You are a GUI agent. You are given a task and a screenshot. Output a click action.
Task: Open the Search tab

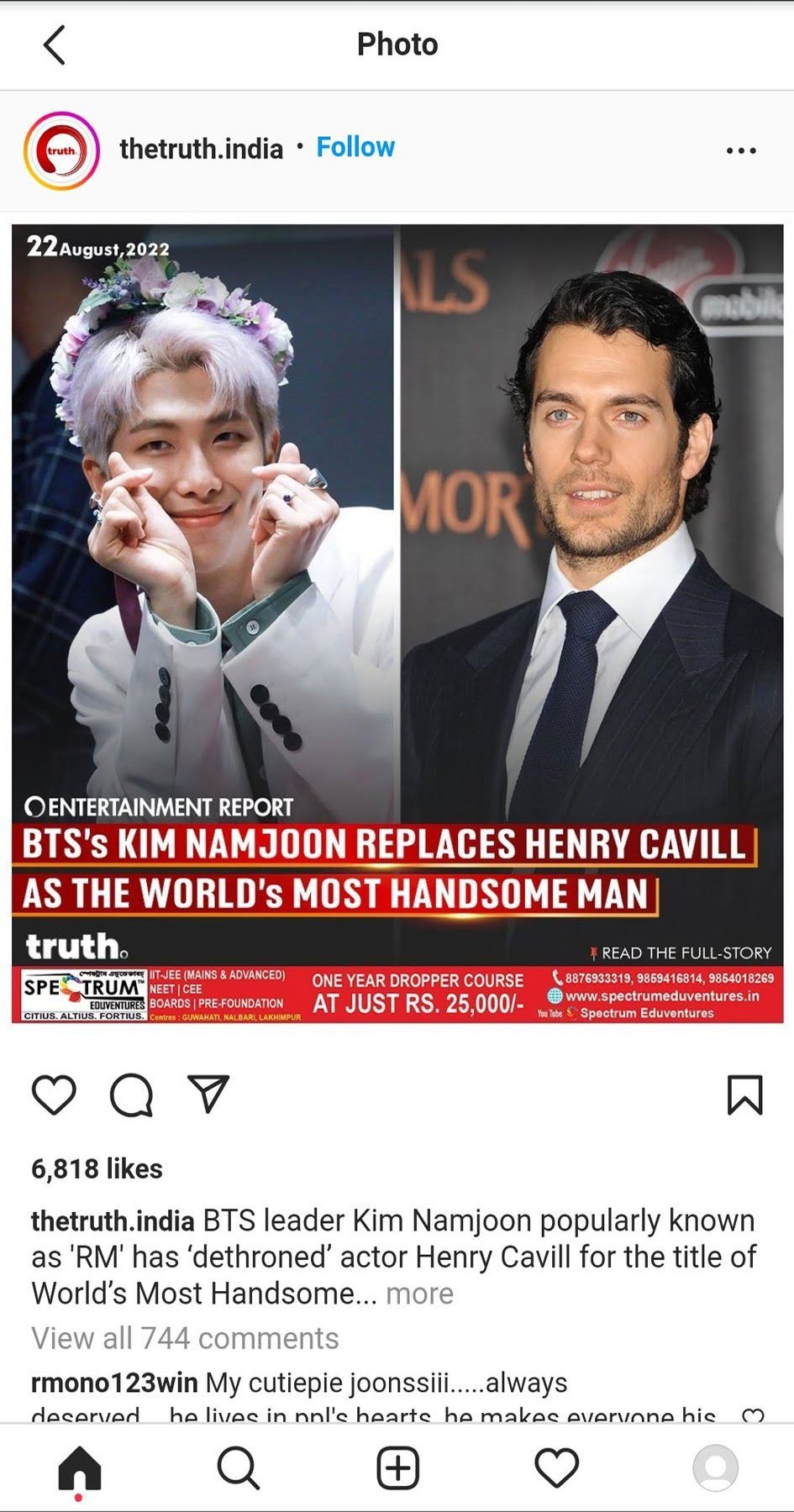coord(239,1467)
